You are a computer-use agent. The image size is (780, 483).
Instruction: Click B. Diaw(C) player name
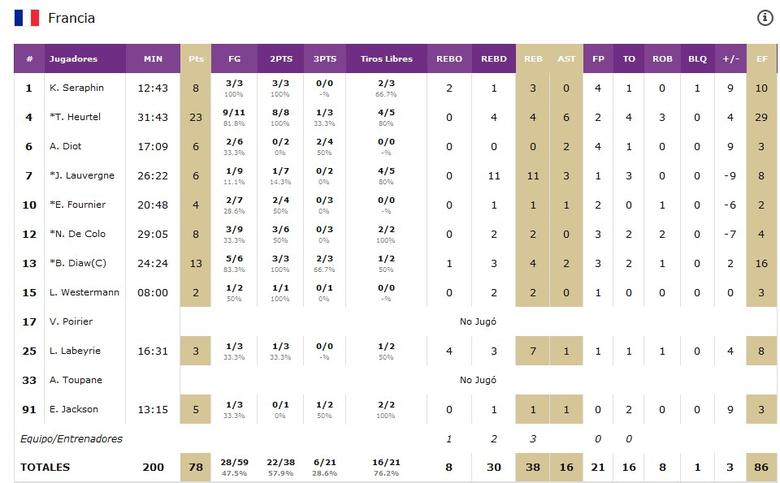[80, 264]
